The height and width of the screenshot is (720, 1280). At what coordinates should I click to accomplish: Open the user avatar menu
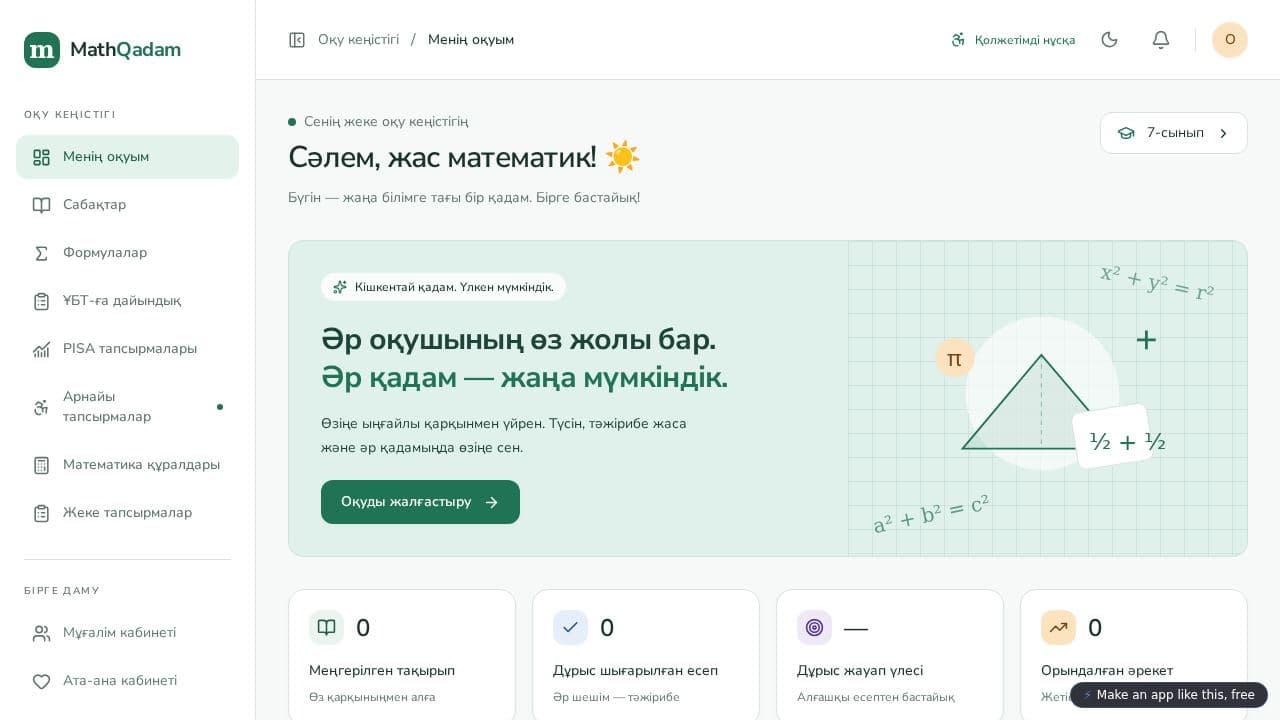point(1230,40)
